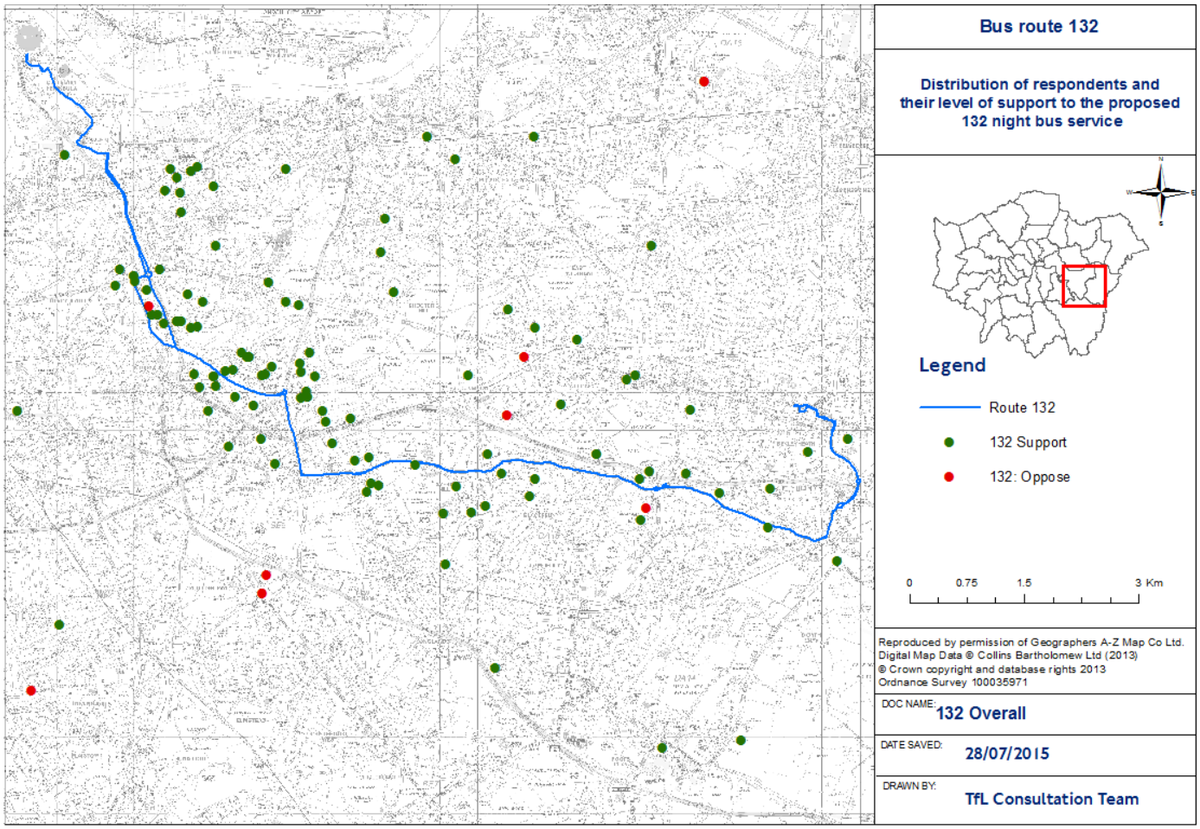
Task: Click the scale bar line
Action: pyautogui.click(x=1024, y=600)
